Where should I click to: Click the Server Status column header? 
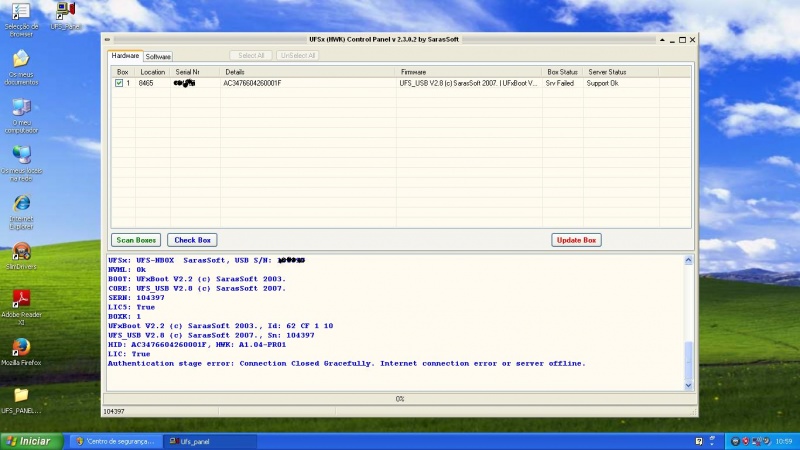620,72
